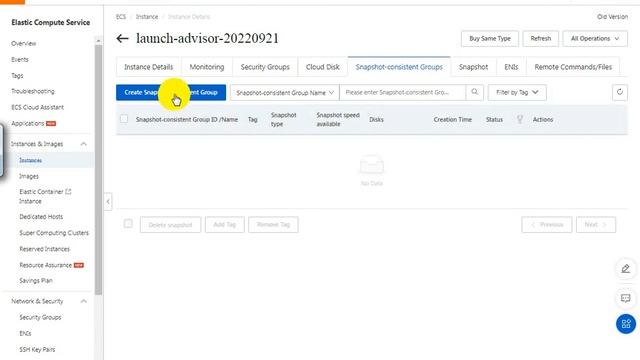640x360 pixels.
Task: Open the Filter by Tag dropdown
Action: click(x=517, y=93)
